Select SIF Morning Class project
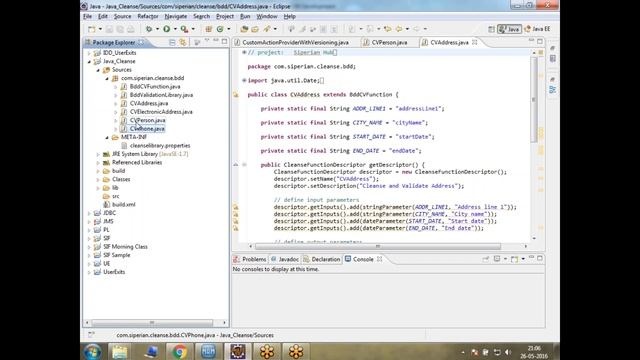This screenshot has height=360, width=640. (125, 247)
